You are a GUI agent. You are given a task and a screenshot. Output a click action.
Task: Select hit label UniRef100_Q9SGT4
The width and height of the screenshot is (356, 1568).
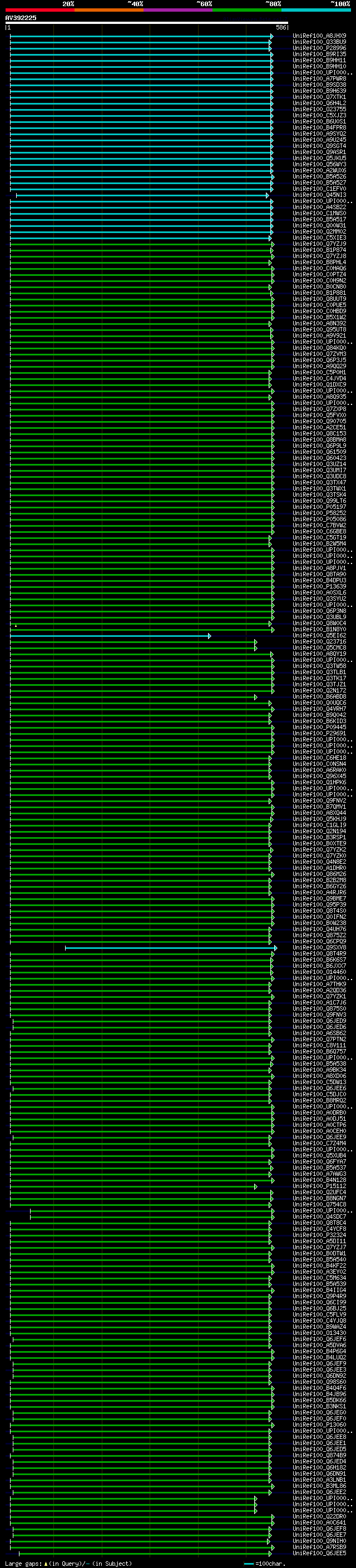[319, 146]
